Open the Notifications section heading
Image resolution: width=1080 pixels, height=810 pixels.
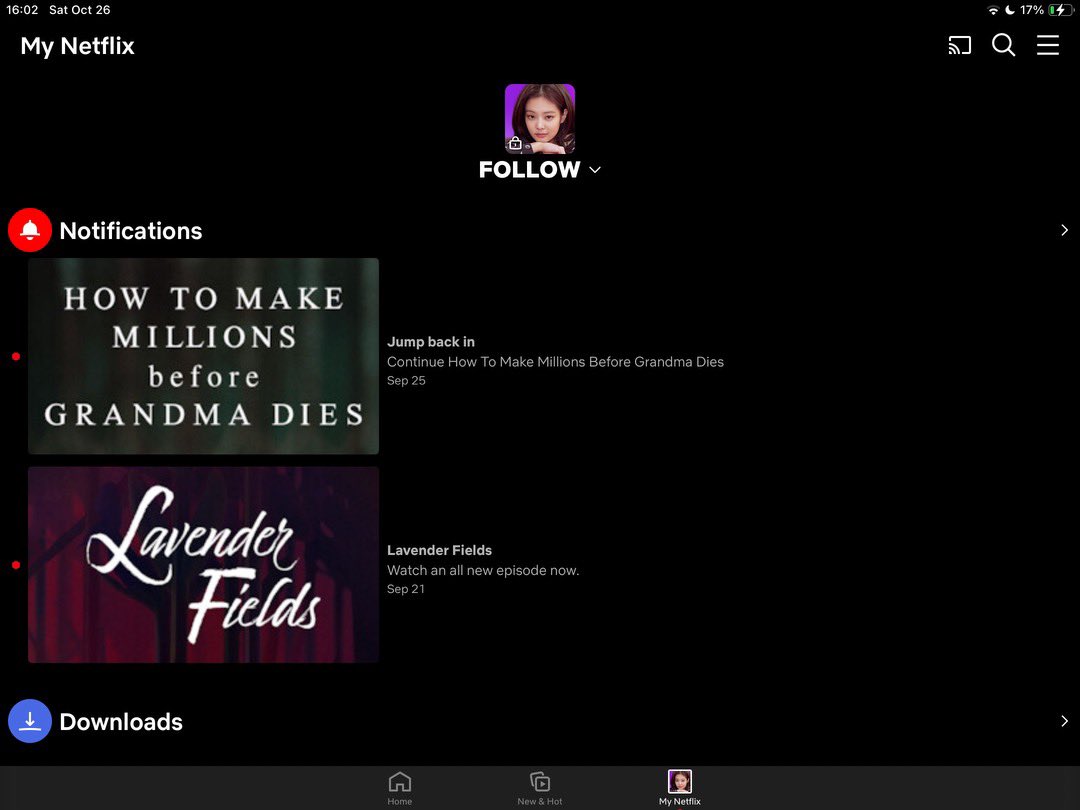[x=131, y=231]
